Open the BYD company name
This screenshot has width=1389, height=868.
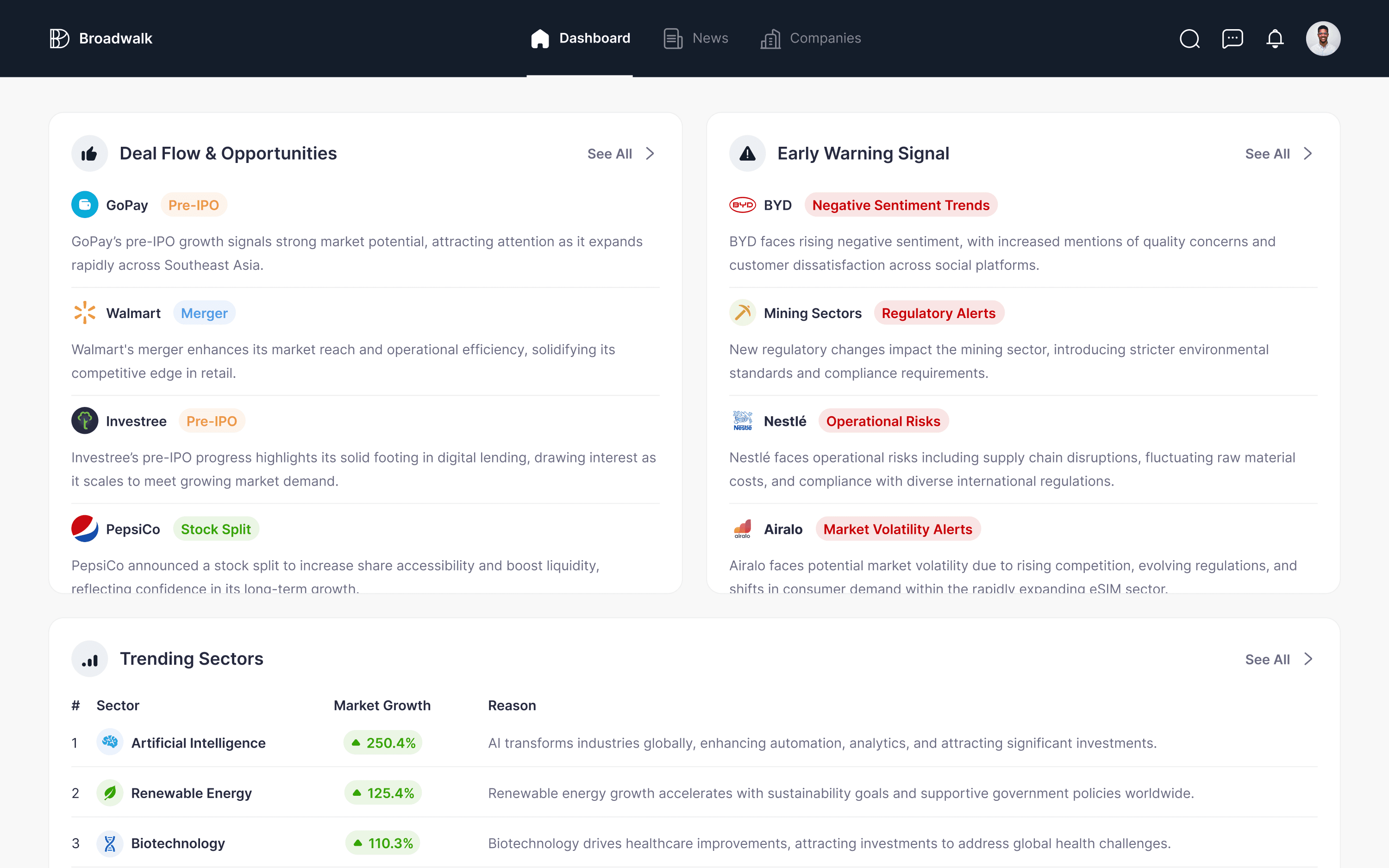778,205
